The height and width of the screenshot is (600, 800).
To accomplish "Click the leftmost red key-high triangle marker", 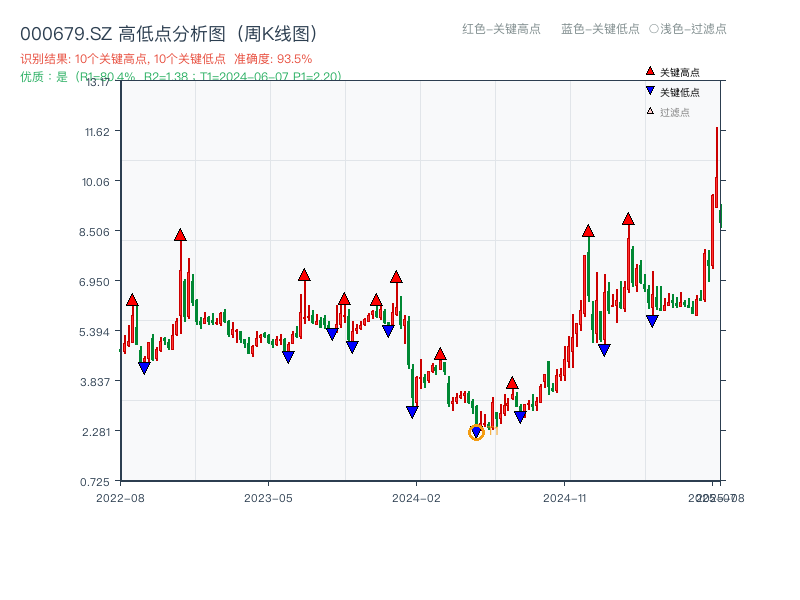I will click(x=131, y=299).
